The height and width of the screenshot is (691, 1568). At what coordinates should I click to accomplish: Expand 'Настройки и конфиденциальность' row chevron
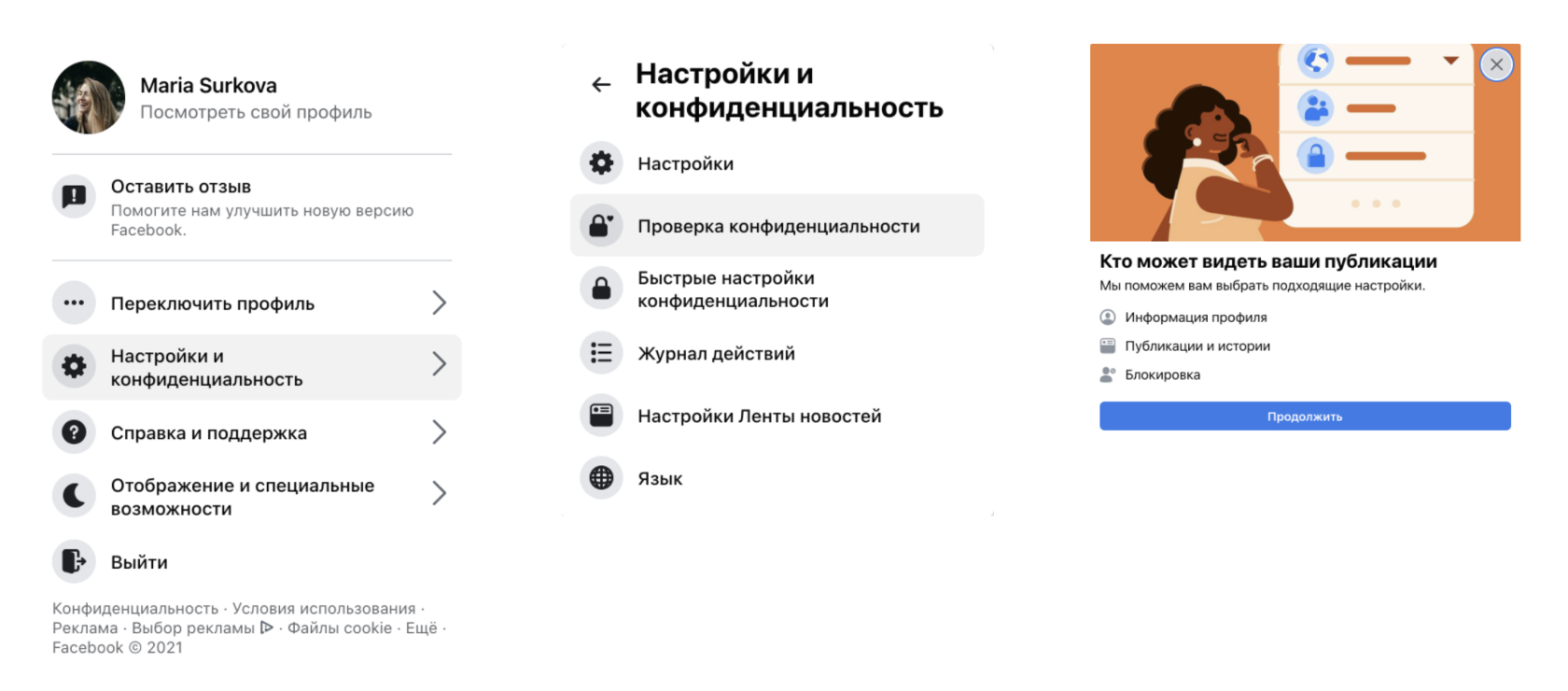click(440, 364)
